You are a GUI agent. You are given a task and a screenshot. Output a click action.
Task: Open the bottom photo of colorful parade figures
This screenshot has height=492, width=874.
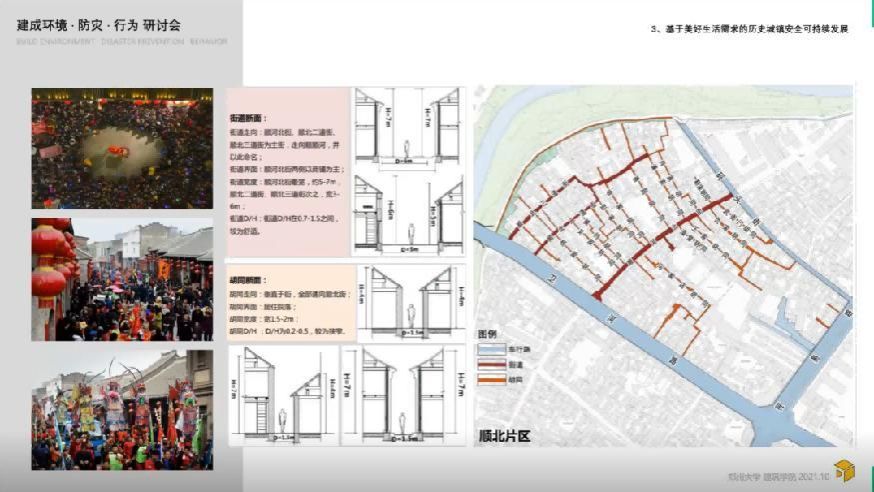[x=122, y=409]
